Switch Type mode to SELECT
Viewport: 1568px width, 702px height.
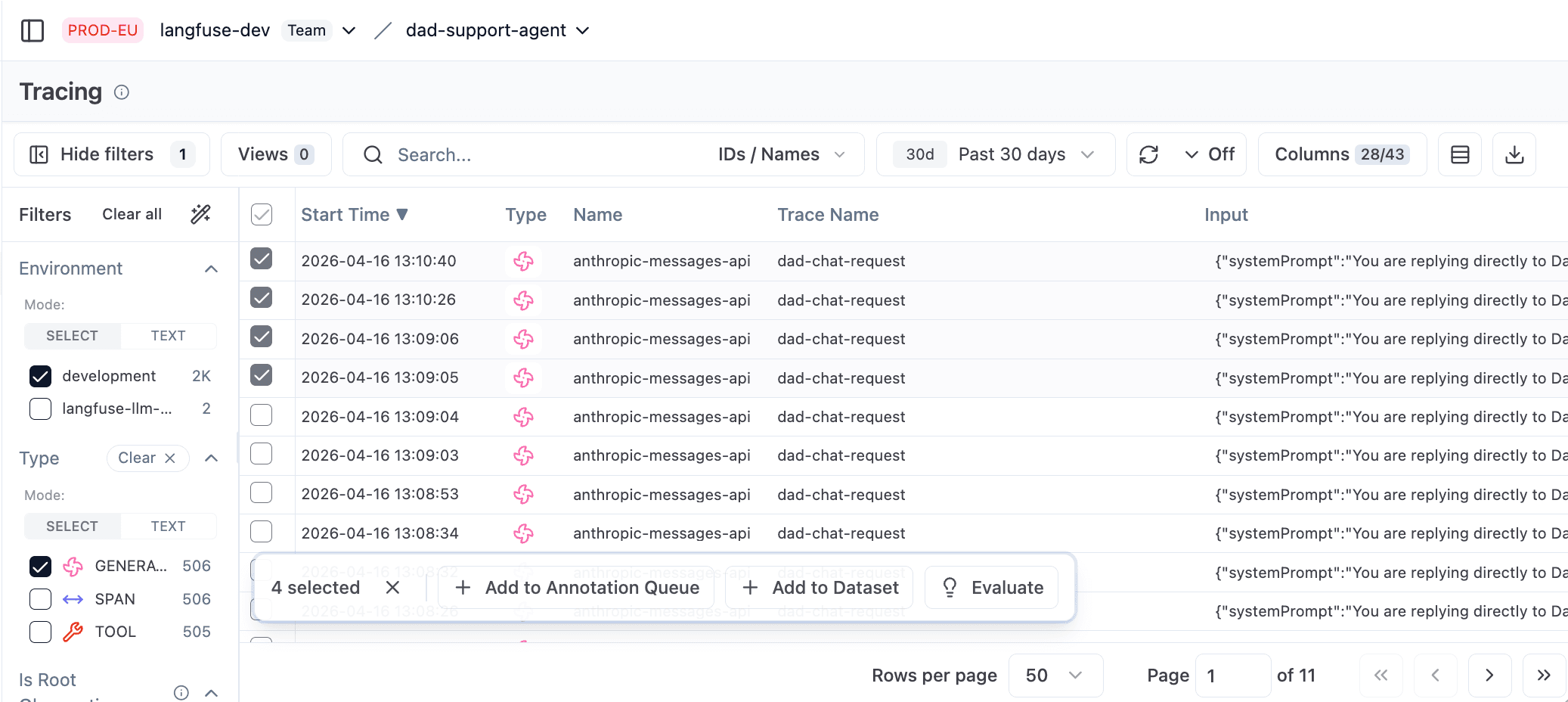click(73, 526)
